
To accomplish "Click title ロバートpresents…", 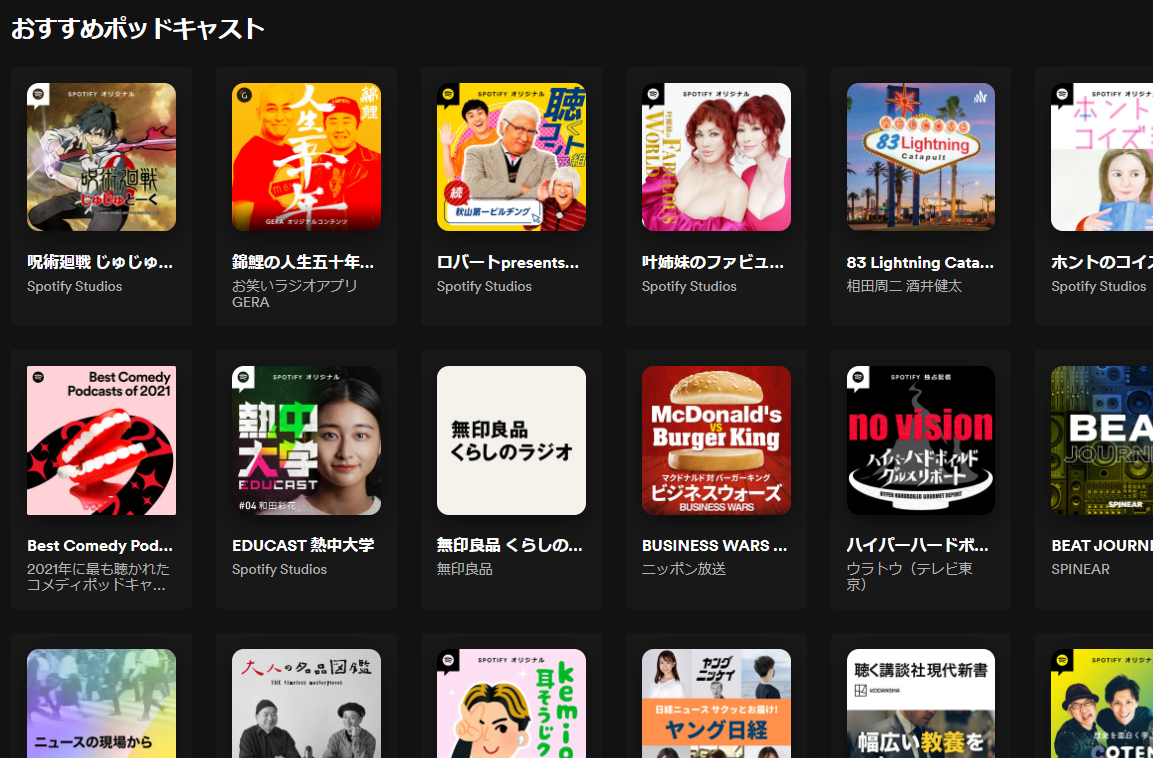I will [x=508, y=262].
